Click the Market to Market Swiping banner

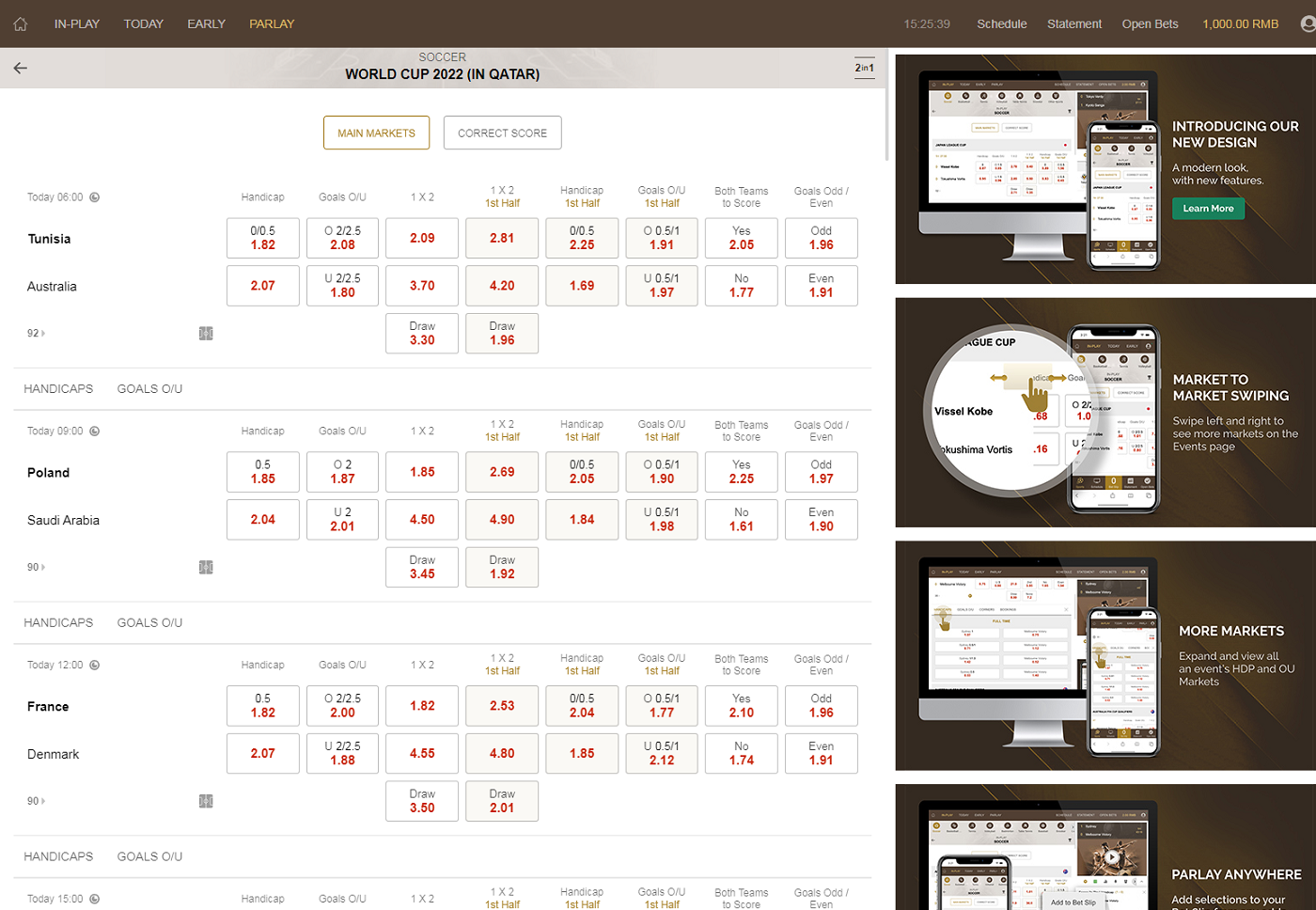click(x=1105, y=413)
